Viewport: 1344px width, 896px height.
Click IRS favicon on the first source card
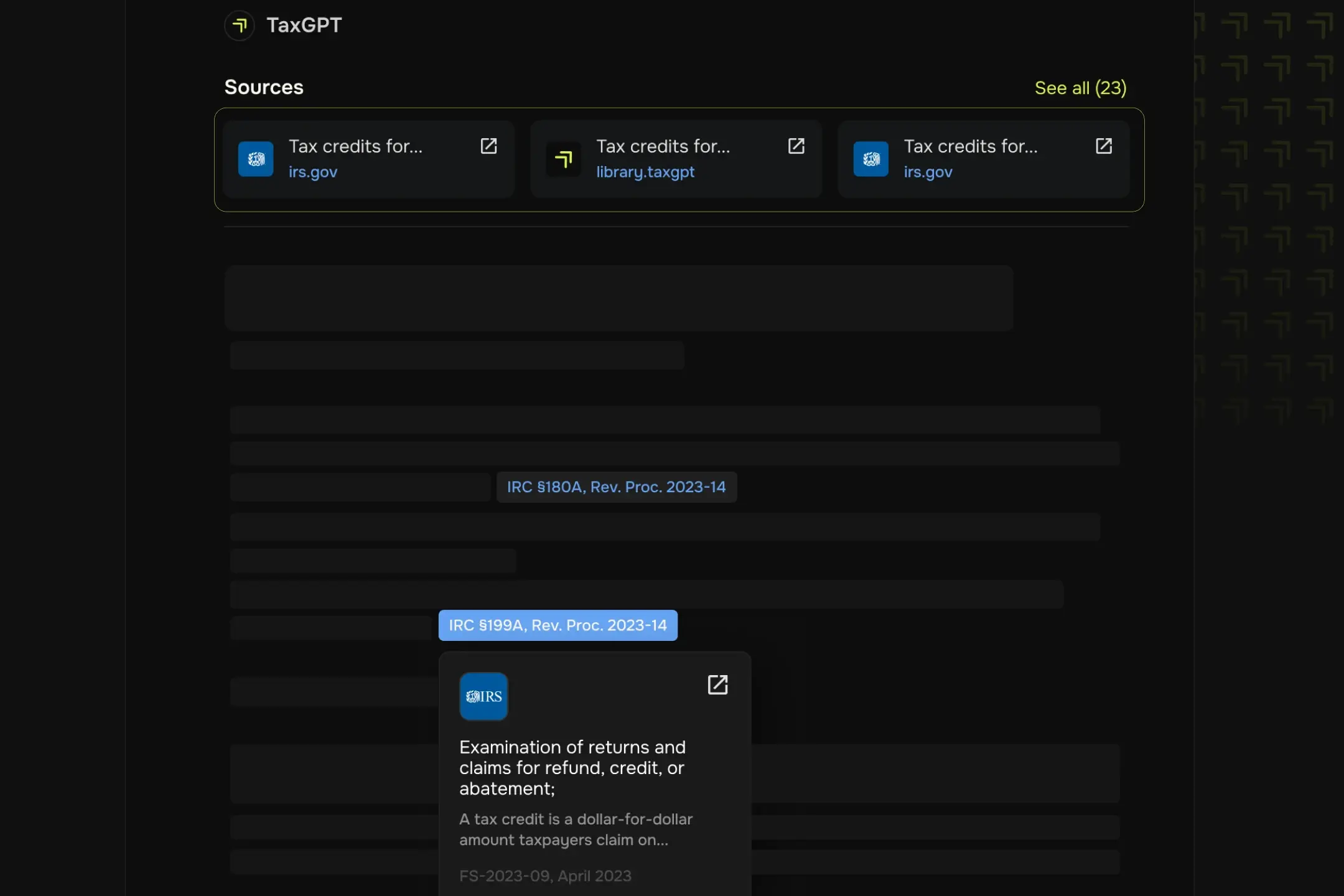click(256, 159)
